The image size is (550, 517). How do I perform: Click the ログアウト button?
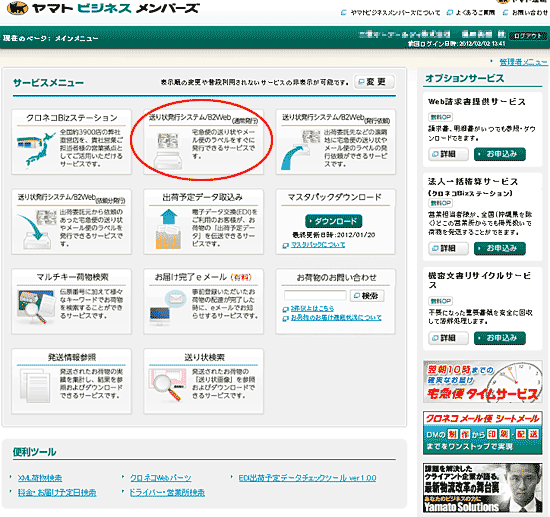(x=528, y=36)
